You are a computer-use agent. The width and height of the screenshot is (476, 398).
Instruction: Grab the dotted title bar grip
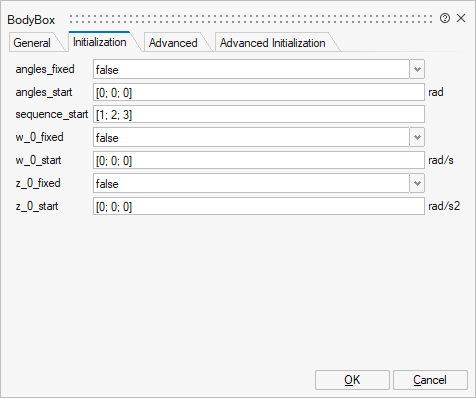[x=251, y=19]
